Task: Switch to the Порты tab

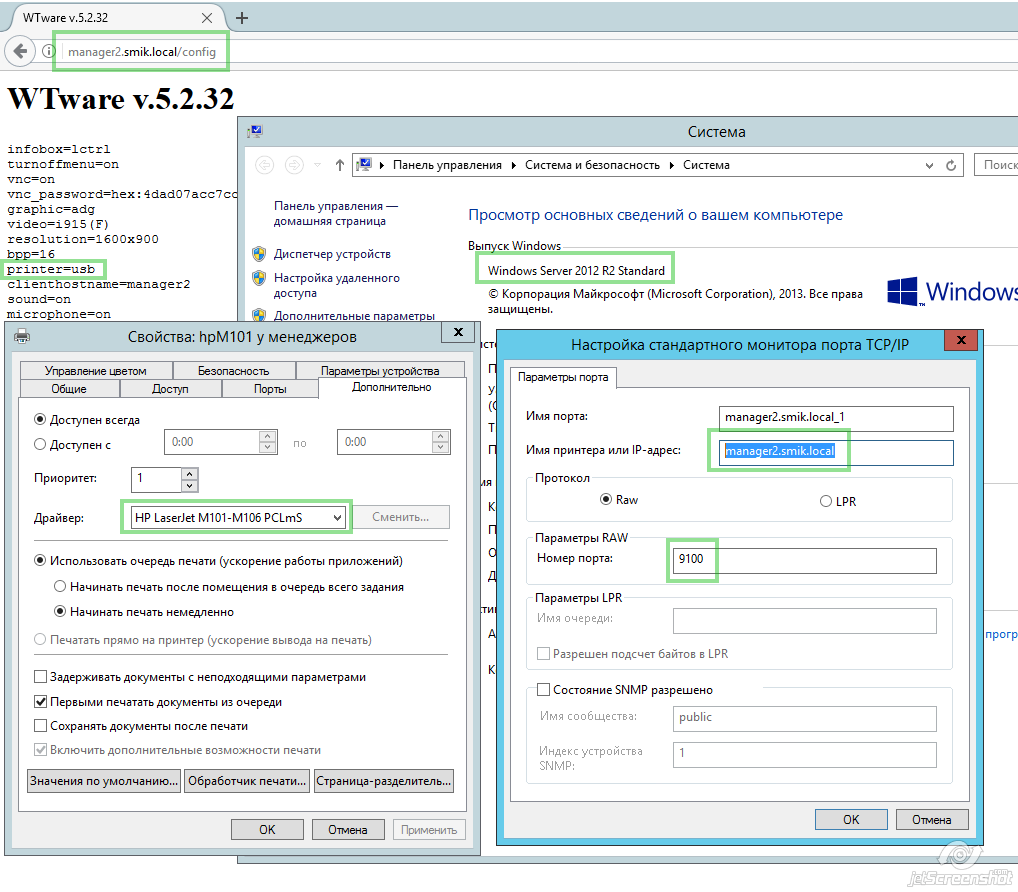Action: tap(270, 388)
